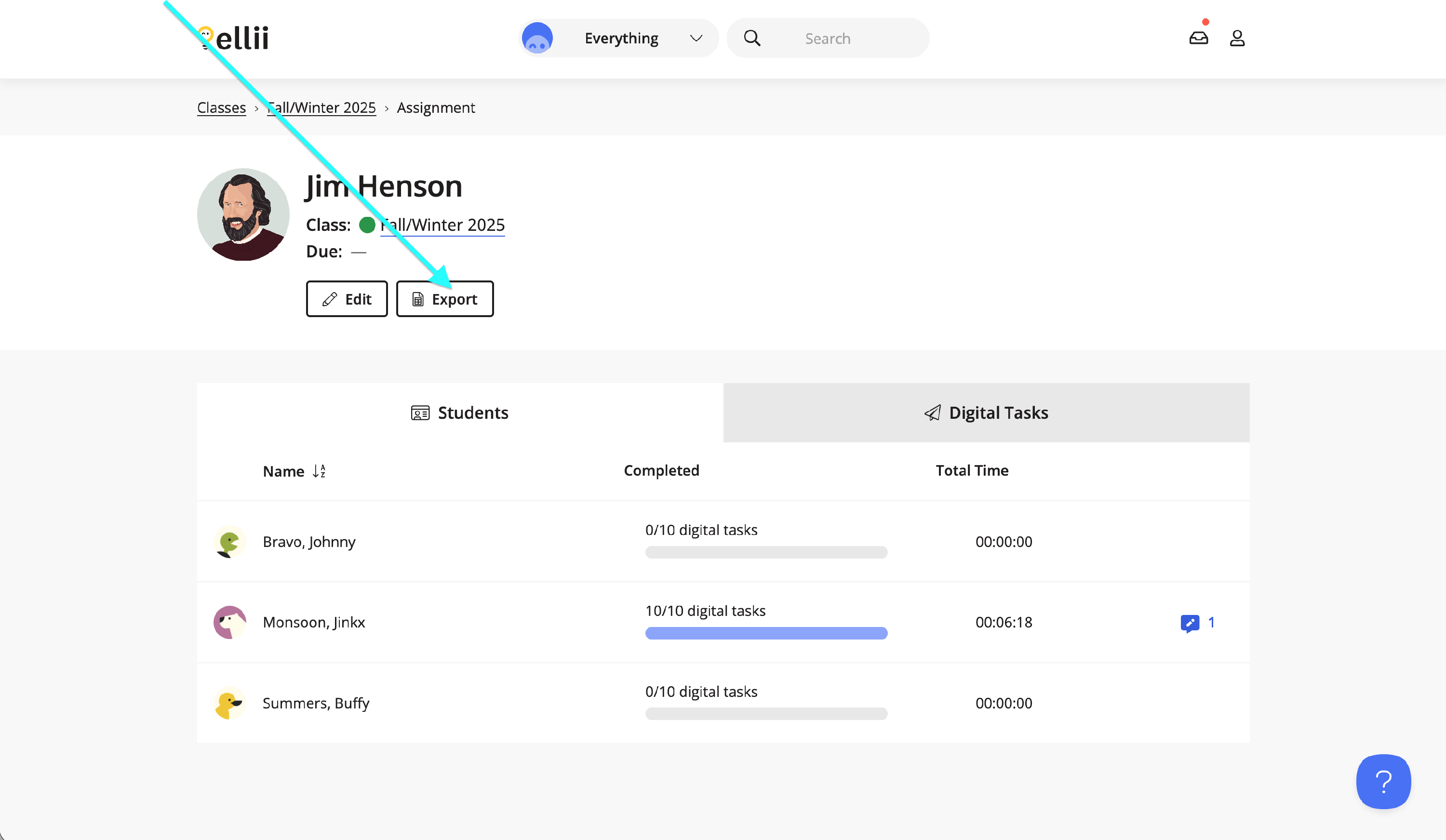Expand the Everything filter dropdown
Viewport: 1446px width, 840px height.
(x=621, y=38)
